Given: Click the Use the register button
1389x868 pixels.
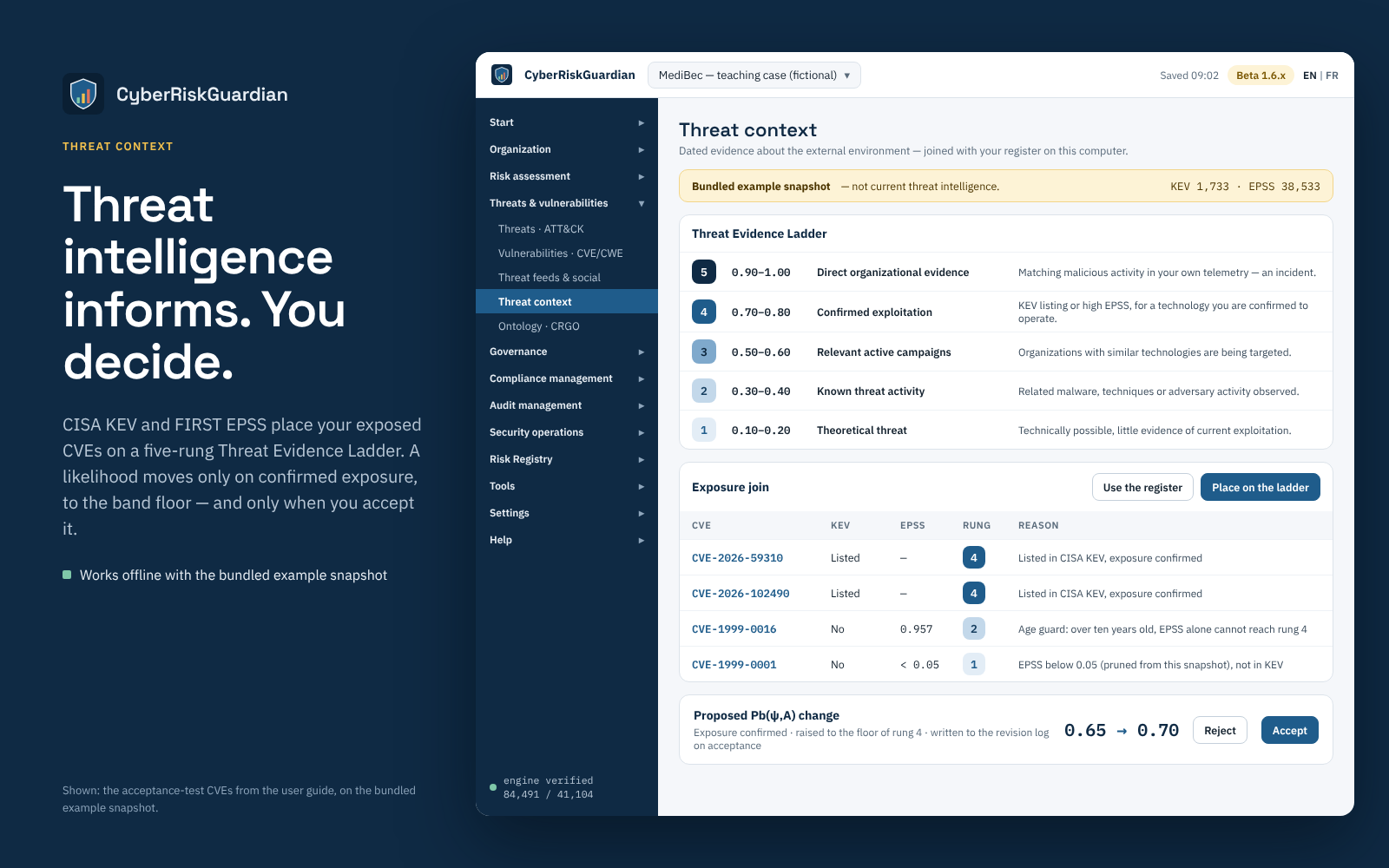Looking at the screenshot, I should coord(1142,487).
